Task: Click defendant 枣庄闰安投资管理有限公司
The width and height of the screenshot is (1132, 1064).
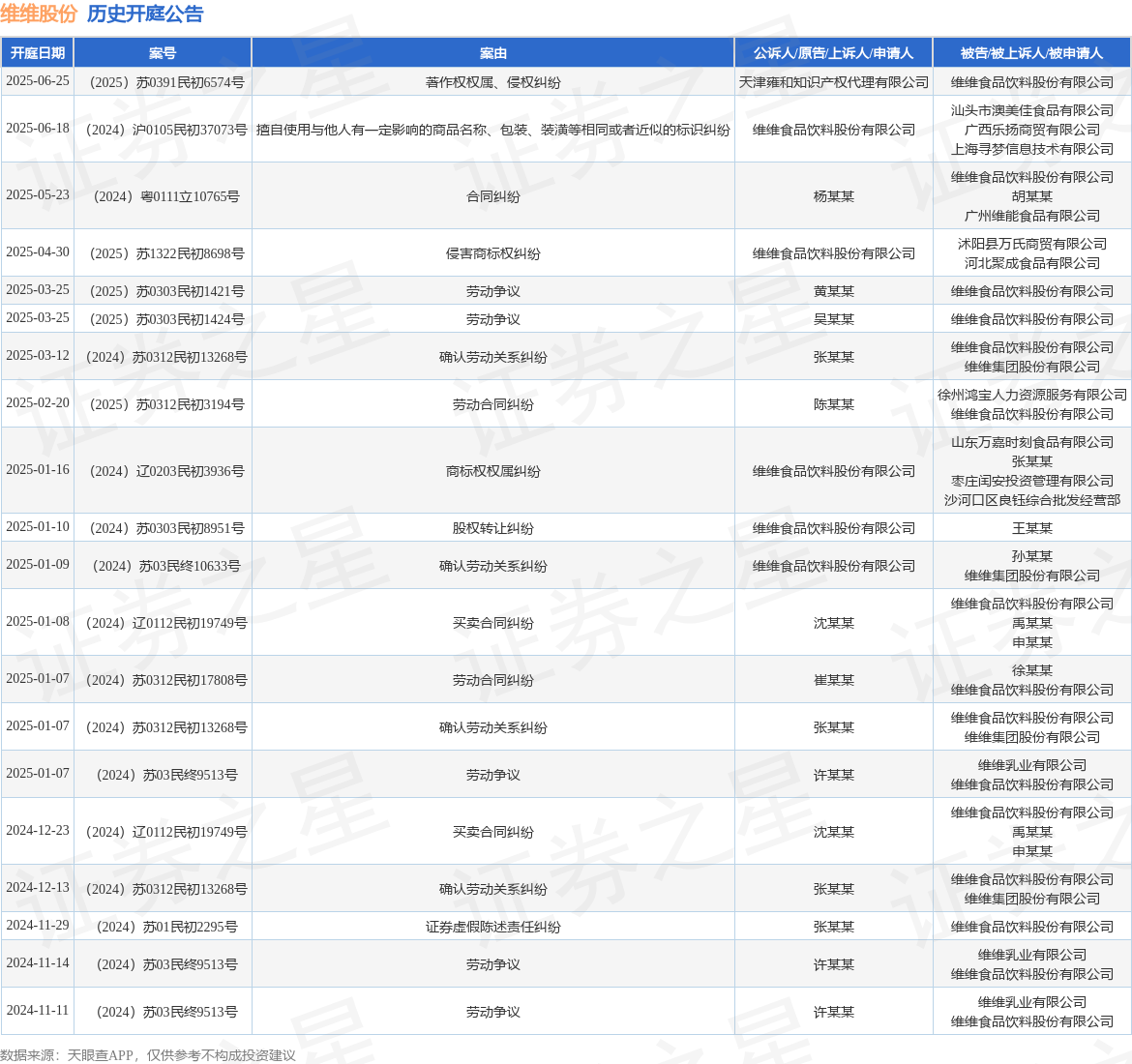Action: [1031, 481]
